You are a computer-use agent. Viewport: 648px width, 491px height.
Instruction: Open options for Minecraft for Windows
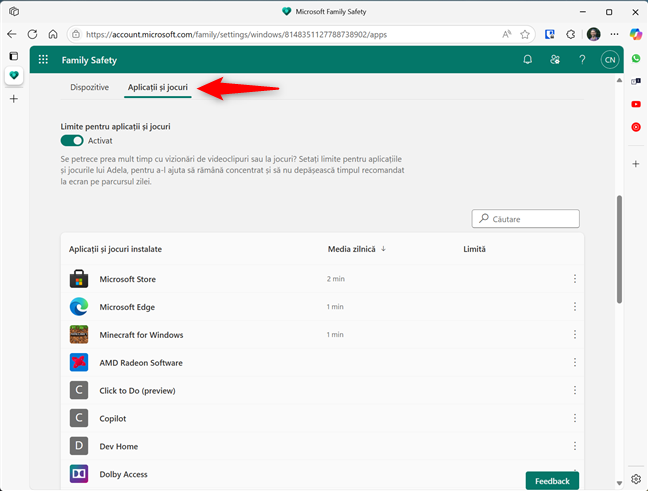tap(575, 334)
